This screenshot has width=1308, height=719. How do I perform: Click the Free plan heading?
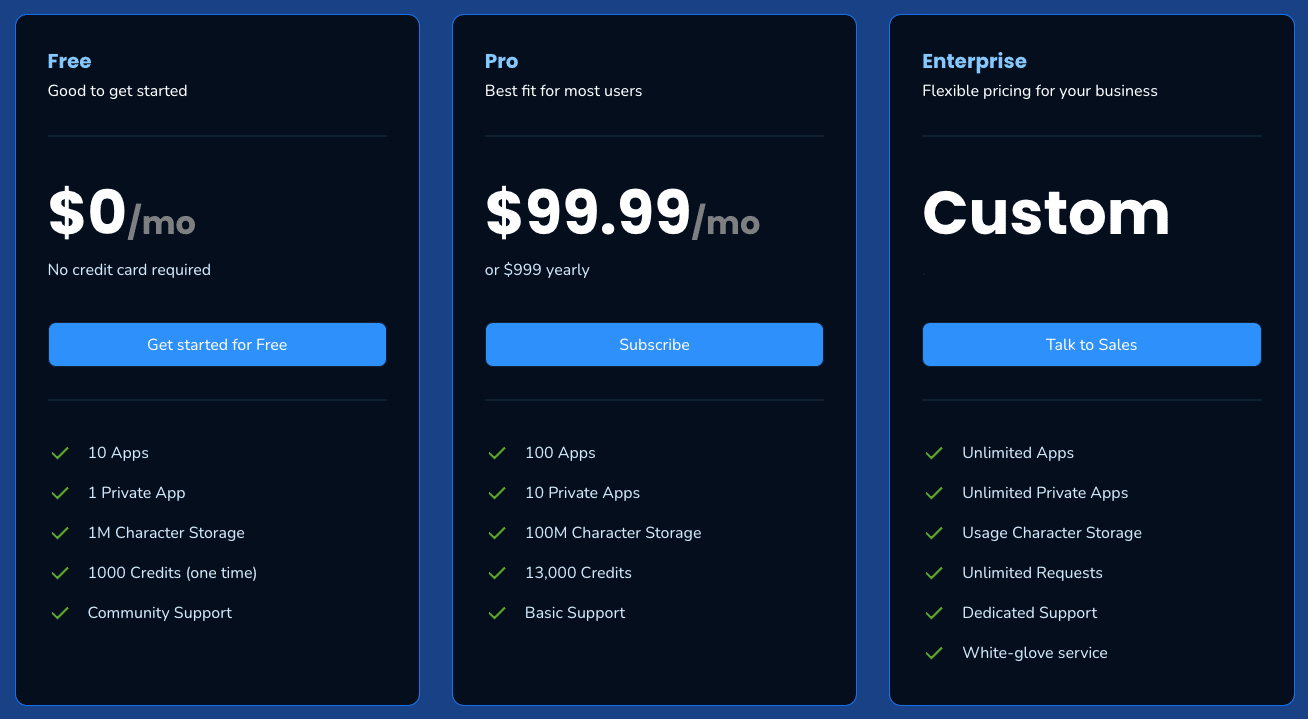[69, 61]
